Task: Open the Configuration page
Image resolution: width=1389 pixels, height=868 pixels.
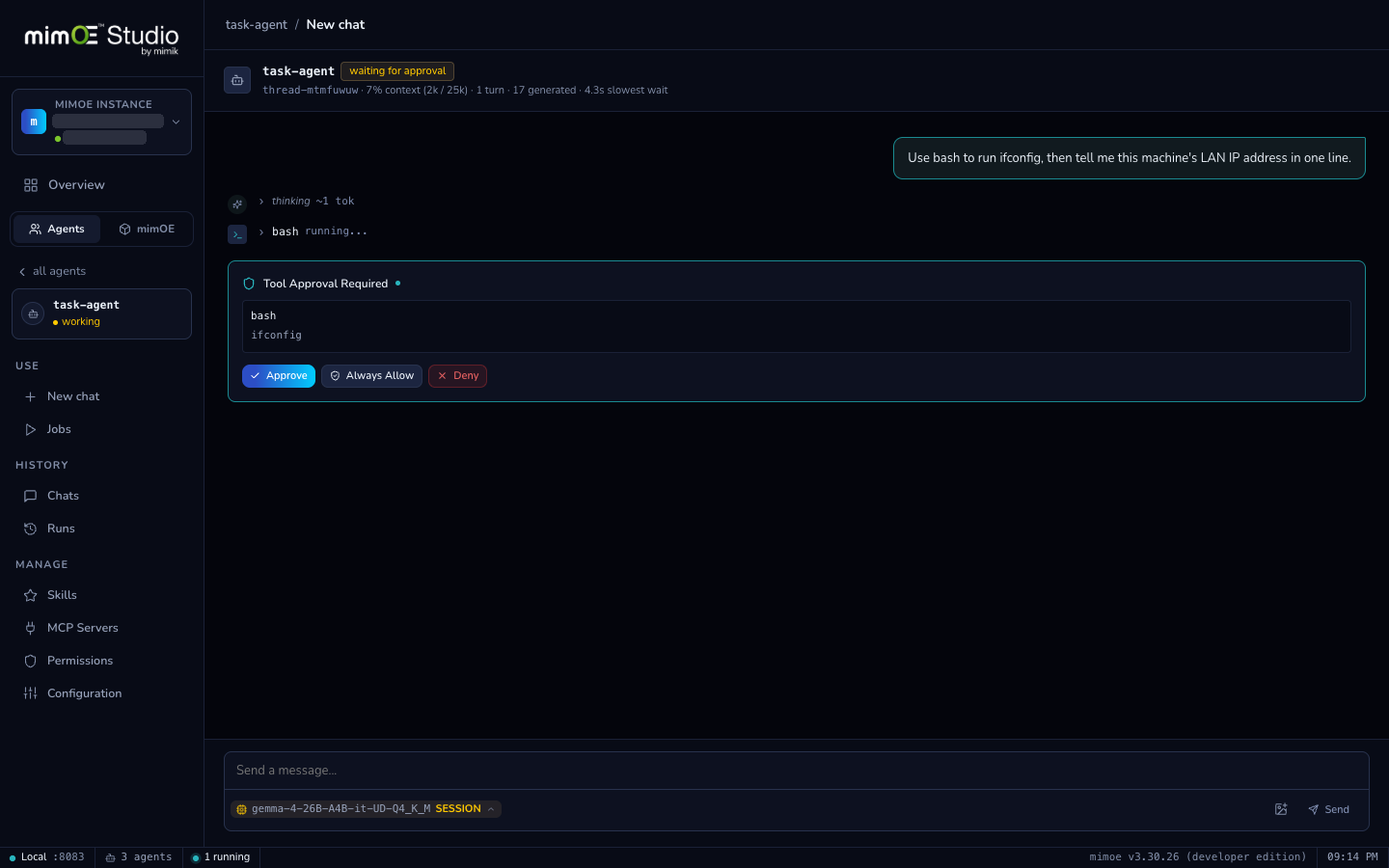Action: point(101,693)
